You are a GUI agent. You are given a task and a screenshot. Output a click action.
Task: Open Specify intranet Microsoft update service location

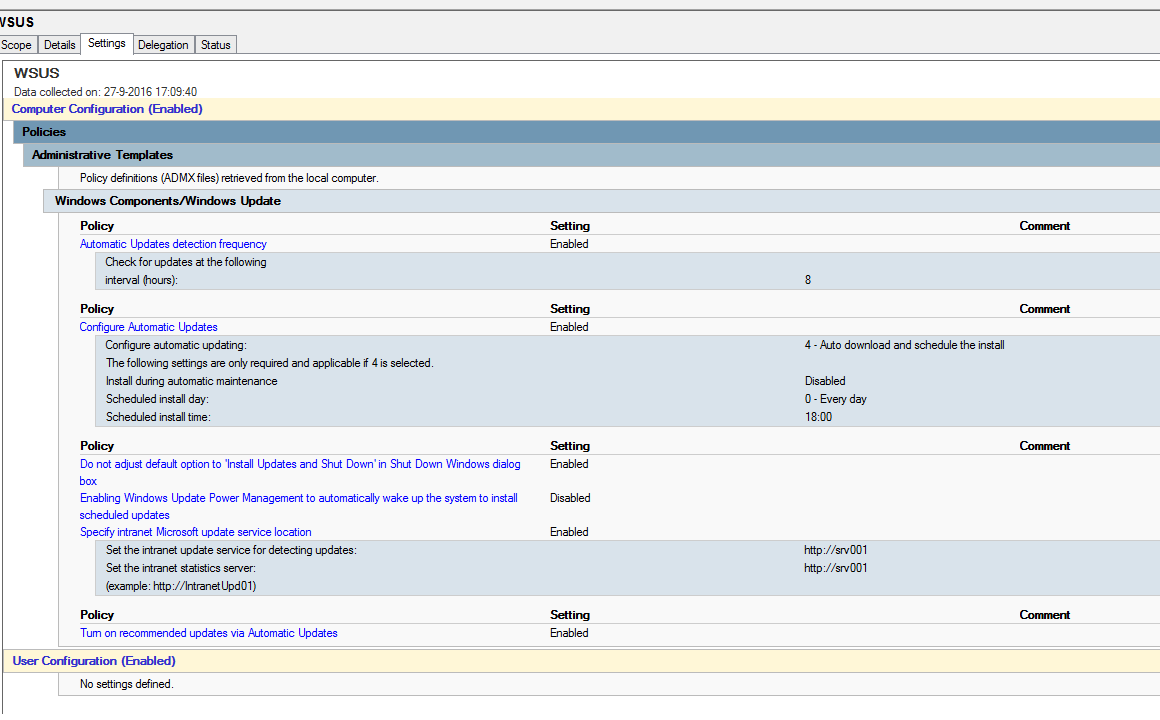coord(196,532)
